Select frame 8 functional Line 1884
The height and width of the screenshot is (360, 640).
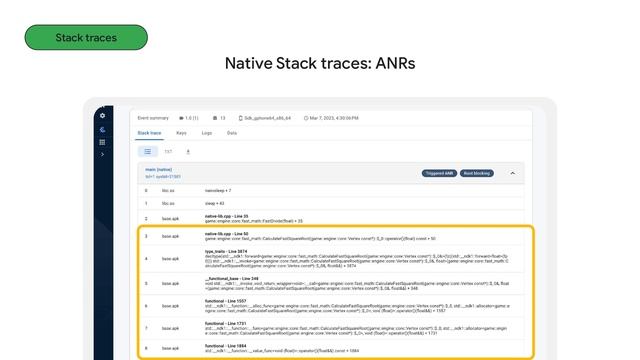331,349
